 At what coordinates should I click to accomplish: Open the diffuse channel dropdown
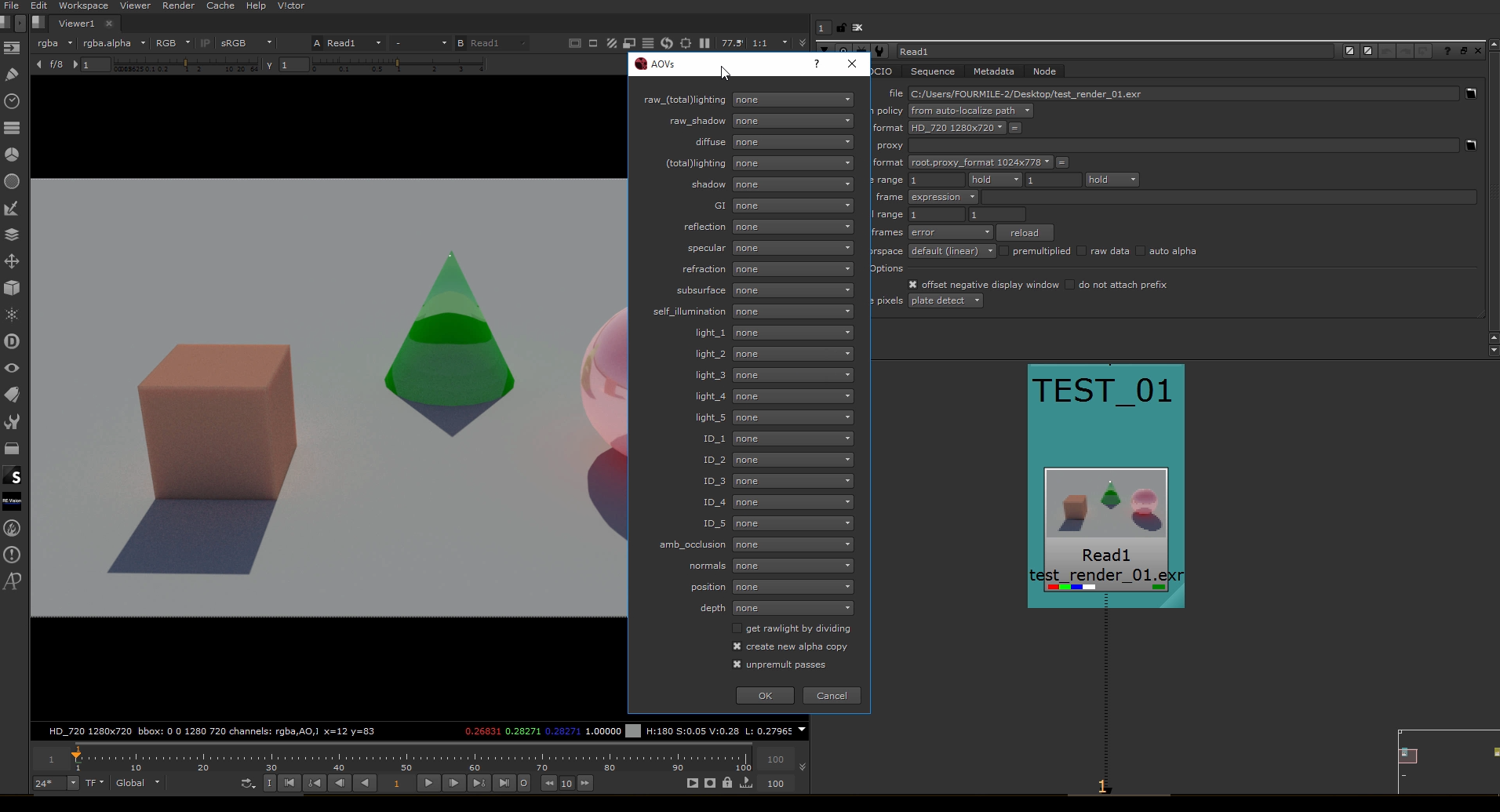(792, 142)
